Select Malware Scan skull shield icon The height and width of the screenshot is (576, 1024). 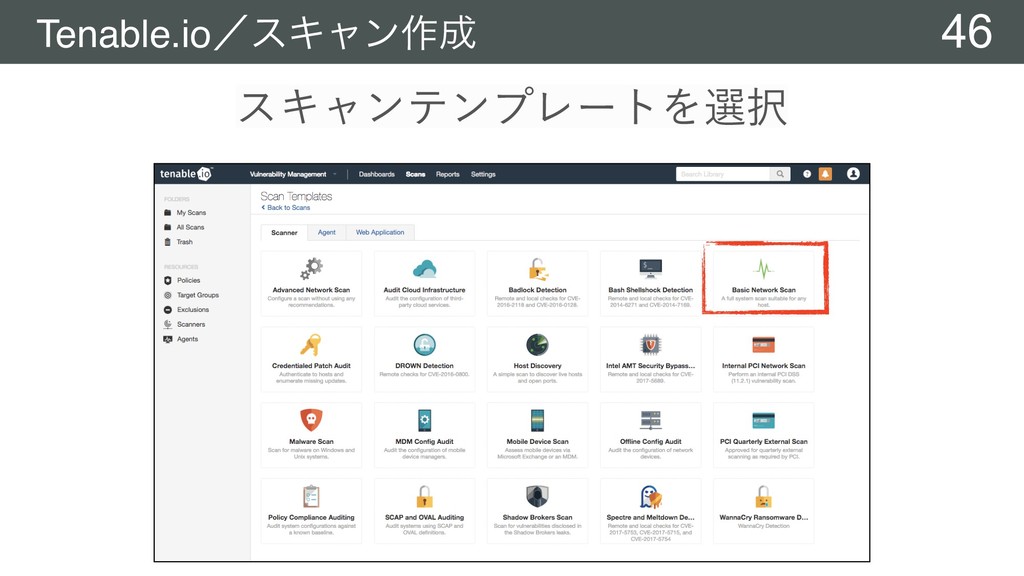click(312, 420)
